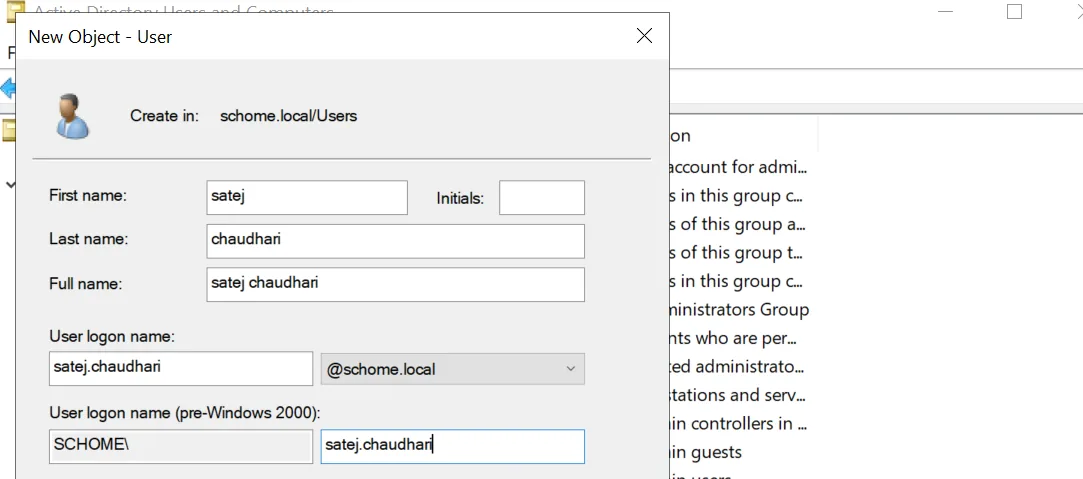
Task: Click the Last name field containing chaudhari
Action: 395,241
